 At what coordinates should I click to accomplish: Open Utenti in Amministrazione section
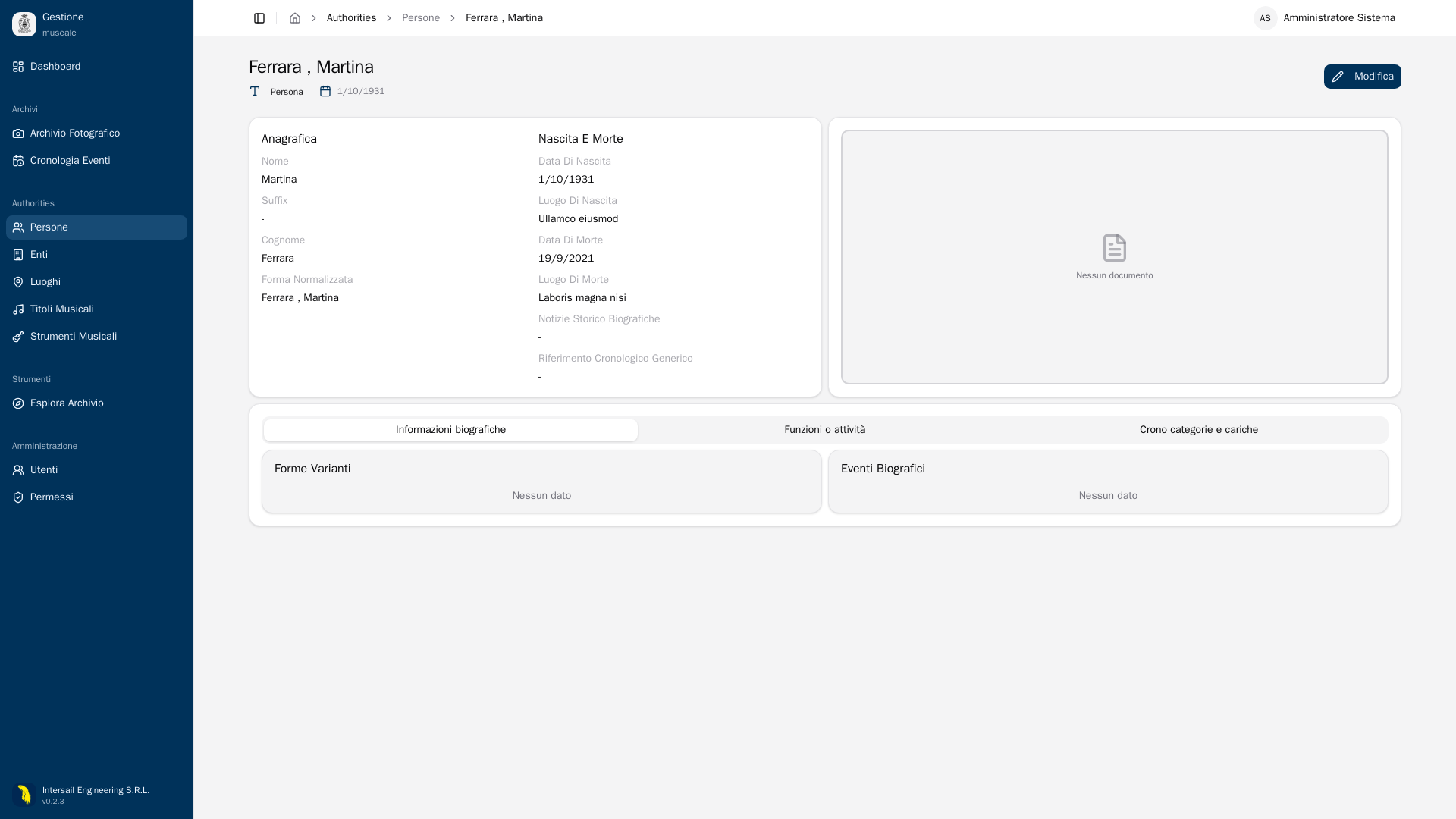pos(96,470)
